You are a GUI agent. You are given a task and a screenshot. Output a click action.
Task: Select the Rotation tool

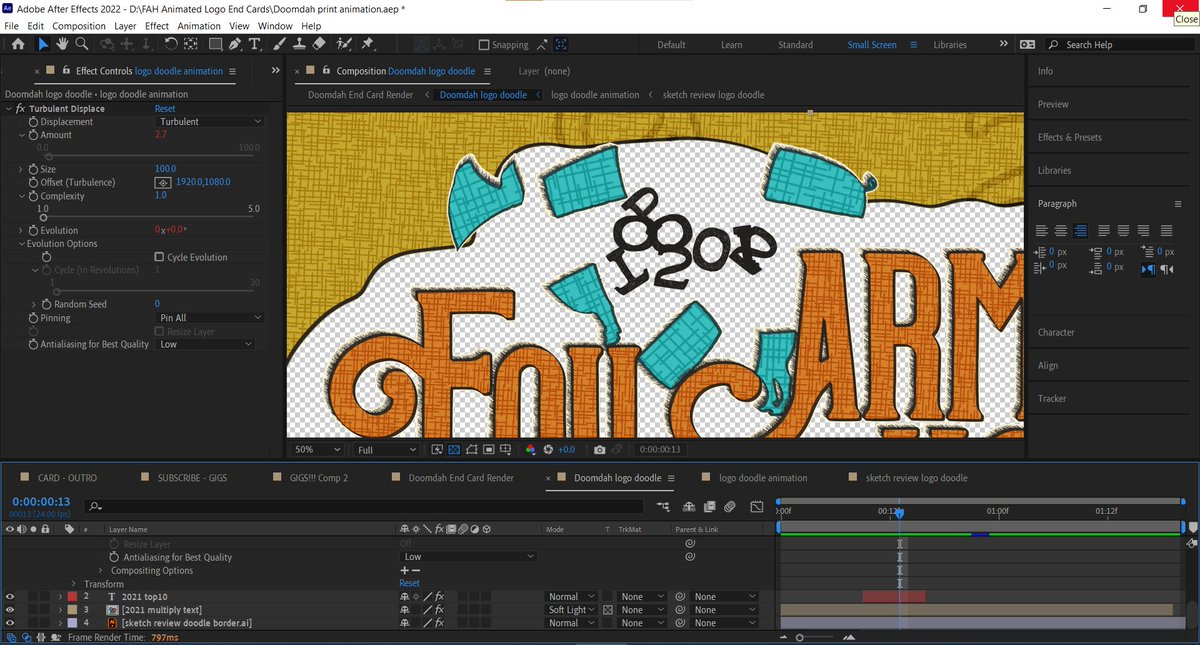(x=171, y=44)
